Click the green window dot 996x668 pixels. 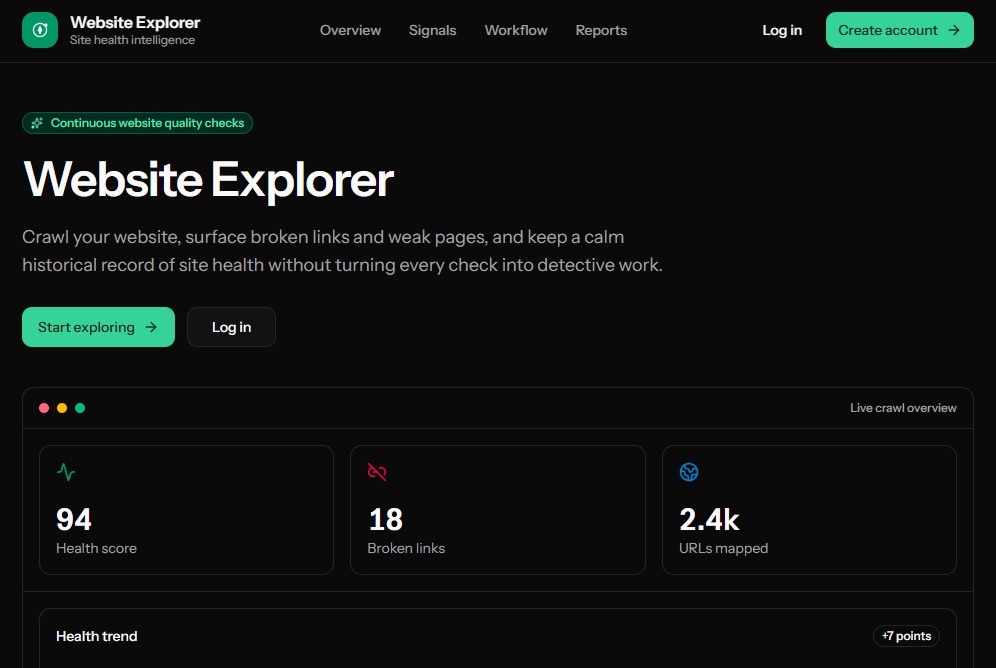(x=80, y=408)
